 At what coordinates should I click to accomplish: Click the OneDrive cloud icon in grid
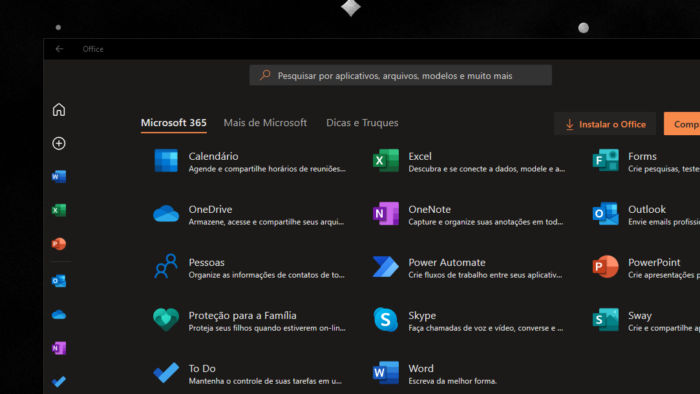[x=166, y=214]
